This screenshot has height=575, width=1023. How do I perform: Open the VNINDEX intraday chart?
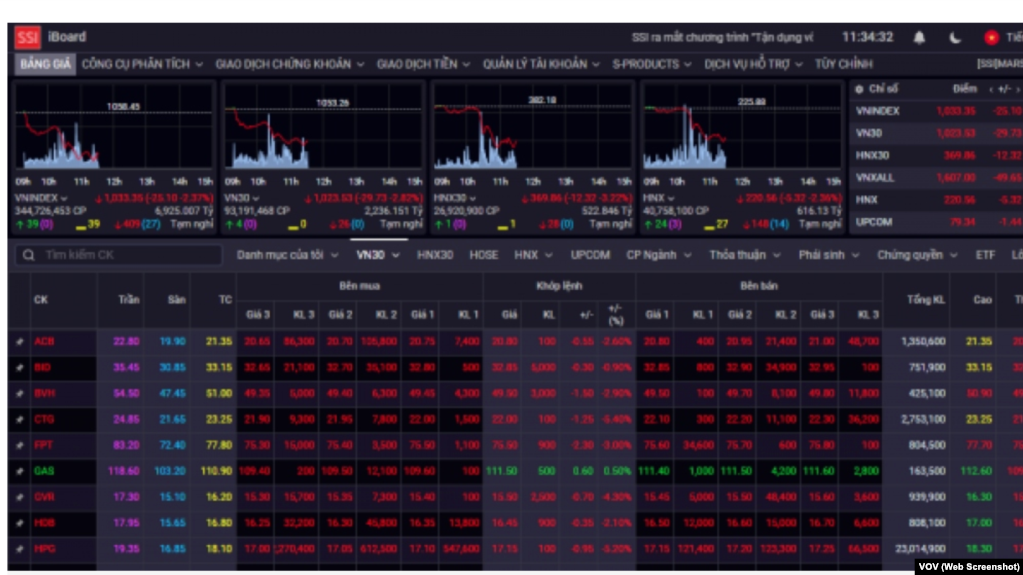[115, 128]
